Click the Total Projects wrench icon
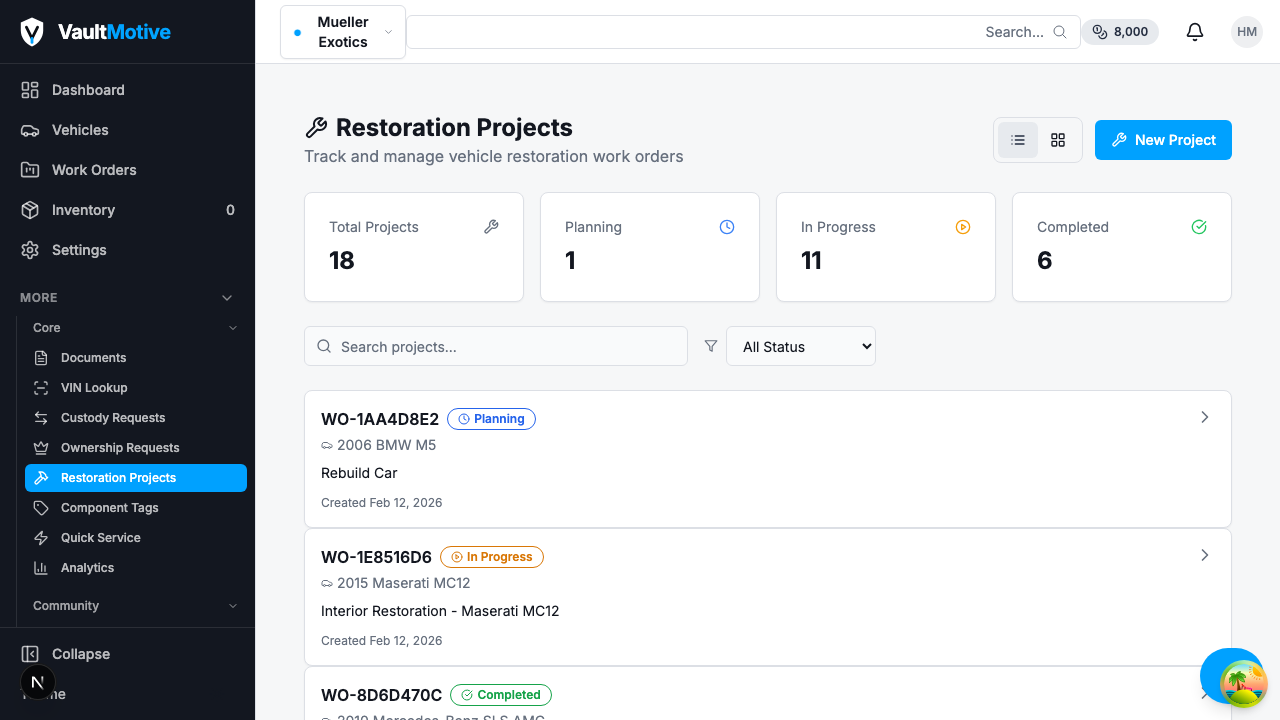The width and height of the screenshot is (1280, 720). (491, 227)
